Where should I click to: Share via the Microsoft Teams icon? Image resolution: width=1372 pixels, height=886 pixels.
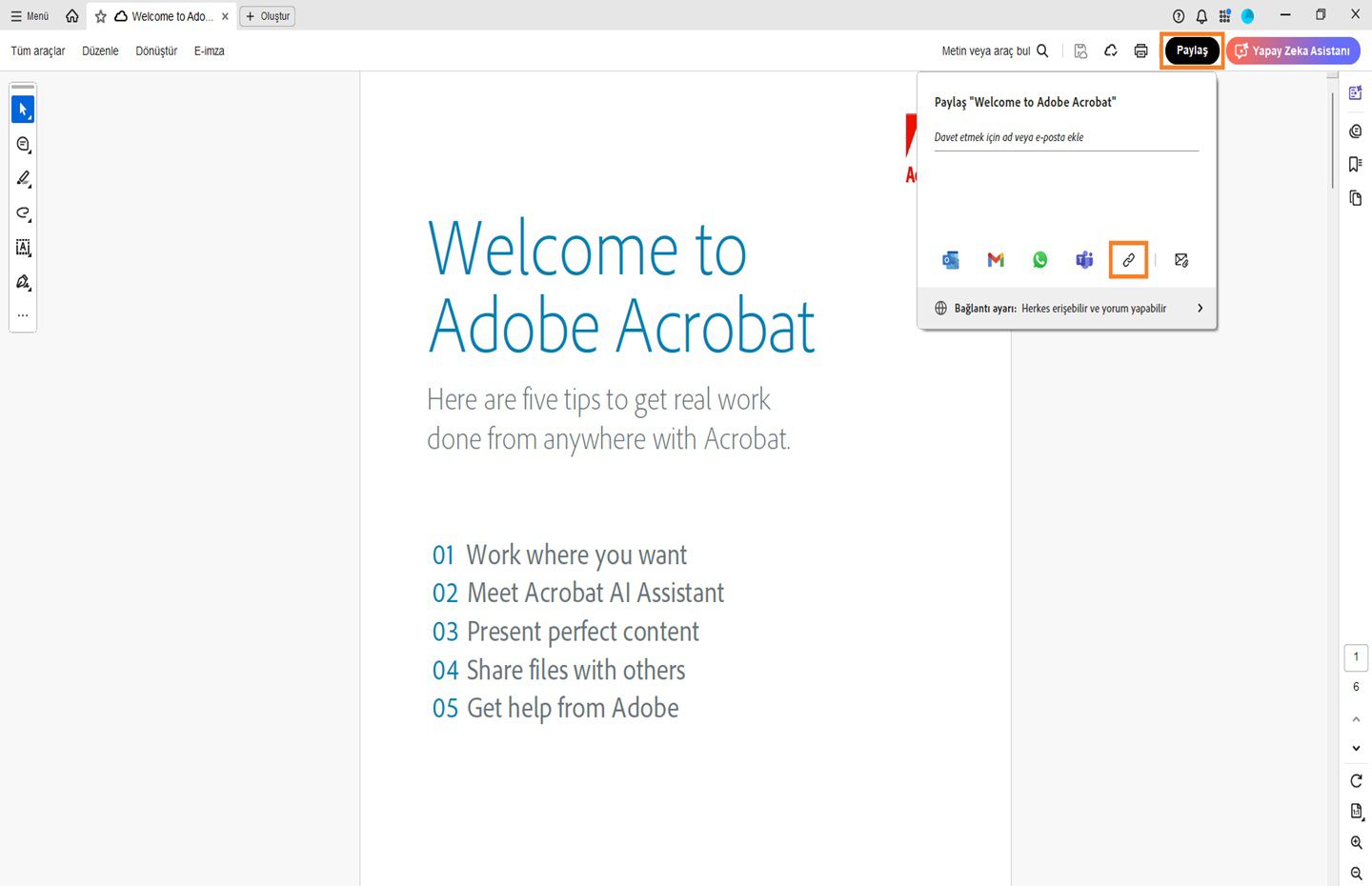(x=1084, y=260)
